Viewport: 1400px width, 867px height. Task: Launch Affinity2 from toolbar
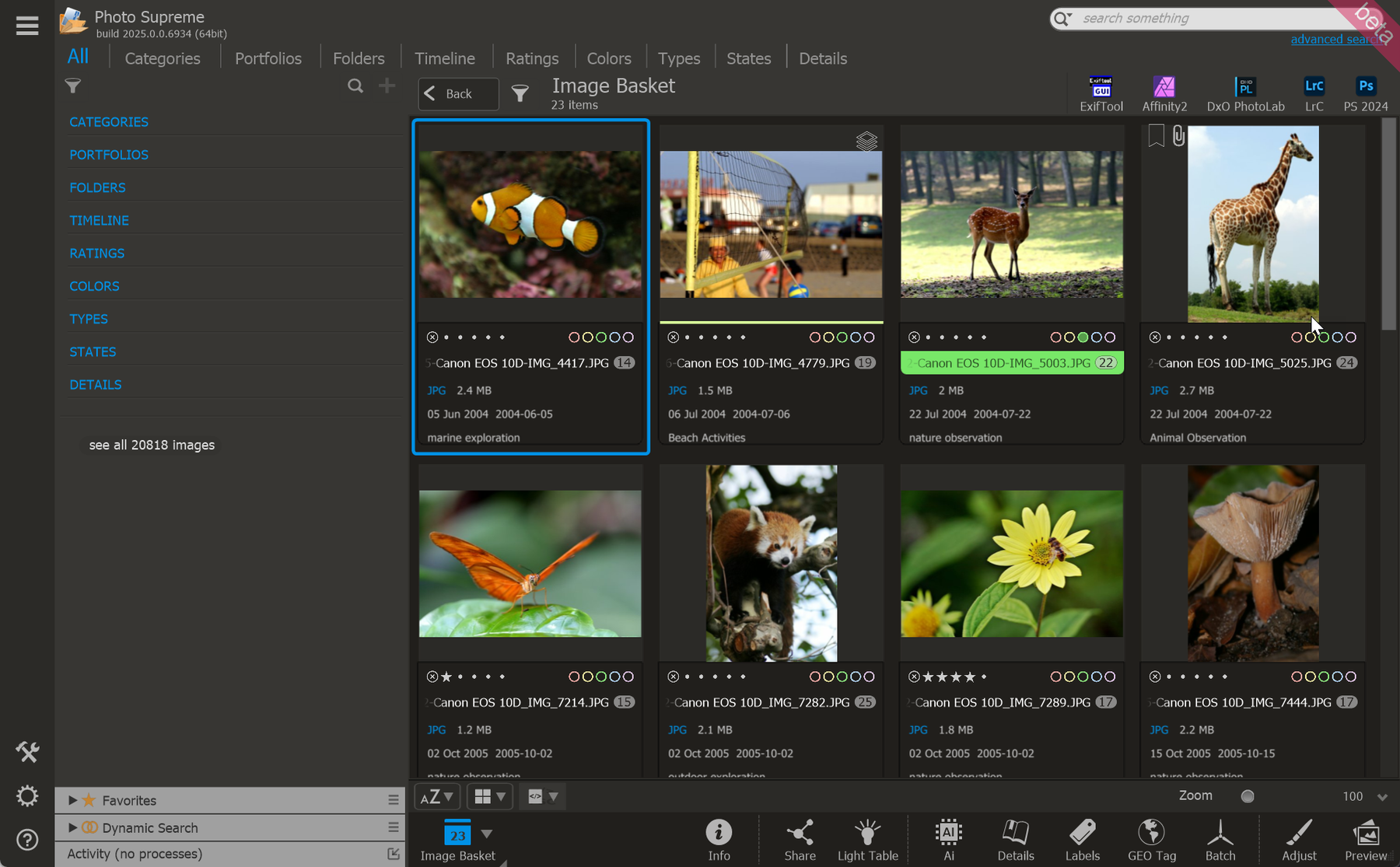pos(1164,94)
